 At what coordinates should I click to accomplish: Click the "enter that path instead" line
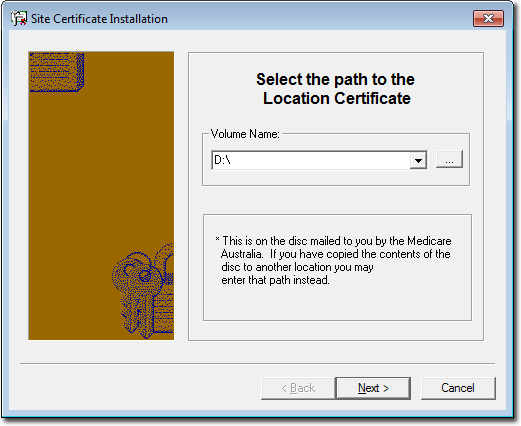[x=275, y=280]
